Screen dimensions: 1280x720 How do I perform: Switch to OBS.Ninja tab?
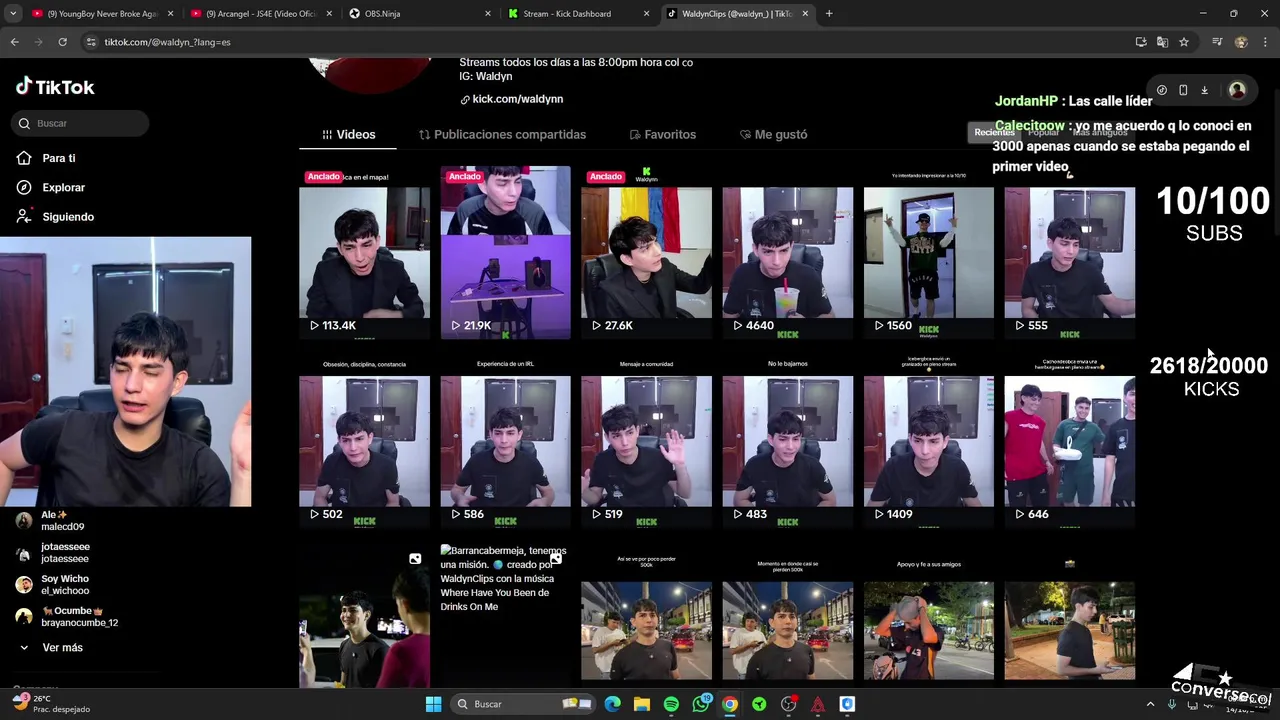coord(419,14)
